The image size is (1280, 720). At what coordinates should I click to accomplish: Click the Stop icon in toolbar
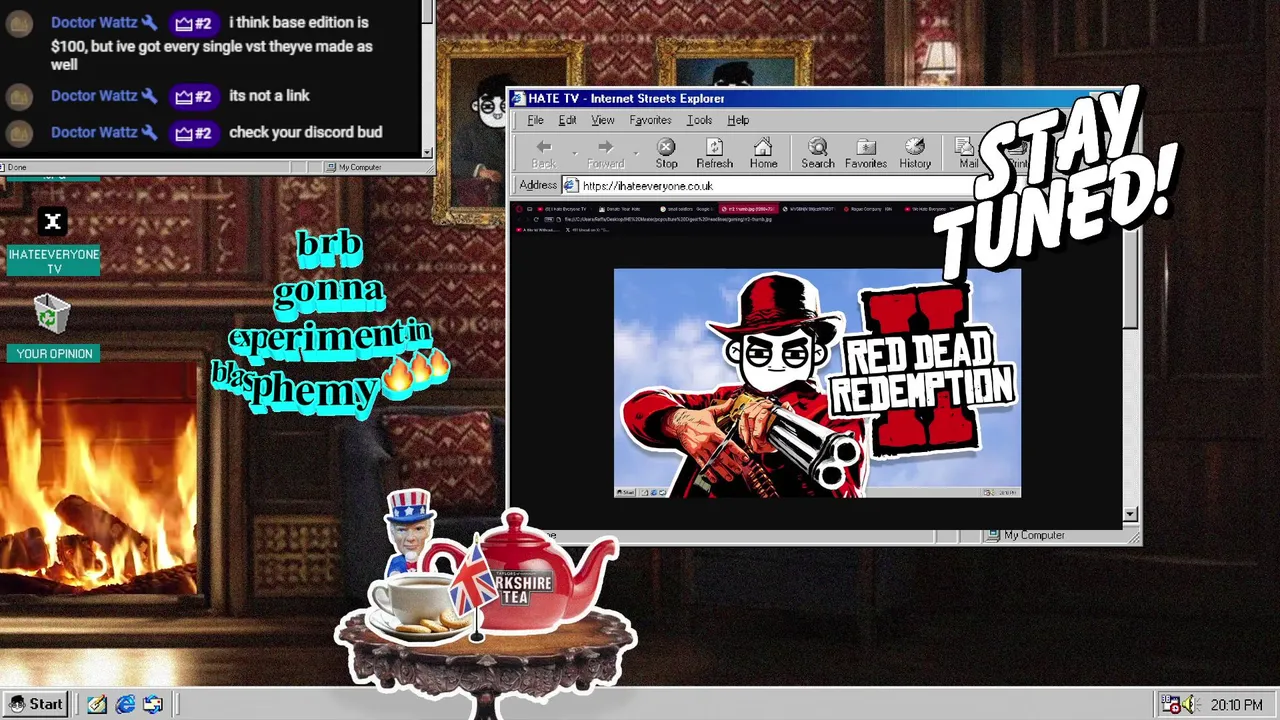pos(666,154)
